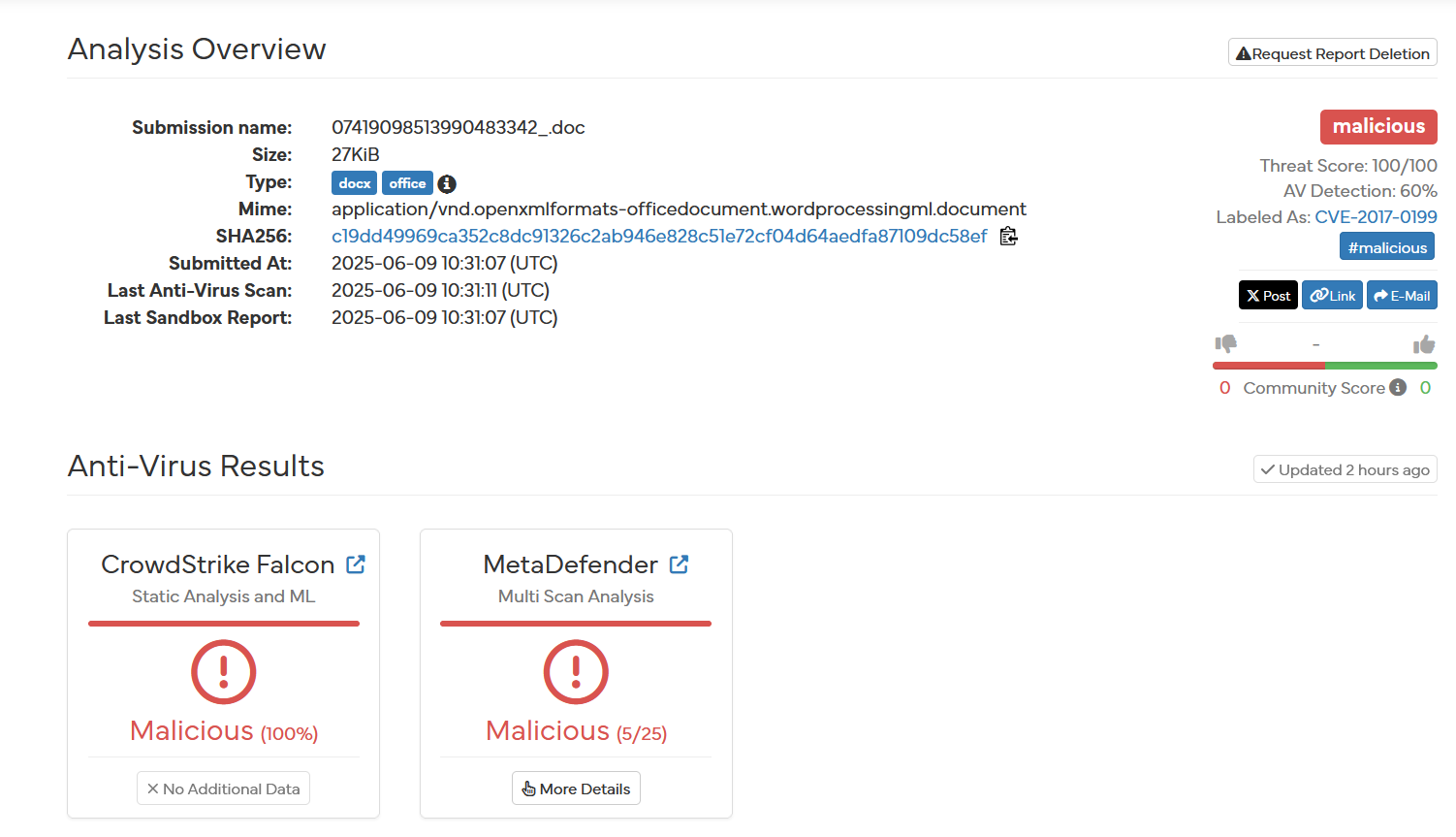Open MetaDefender external link icon

(x=679, y=564)
